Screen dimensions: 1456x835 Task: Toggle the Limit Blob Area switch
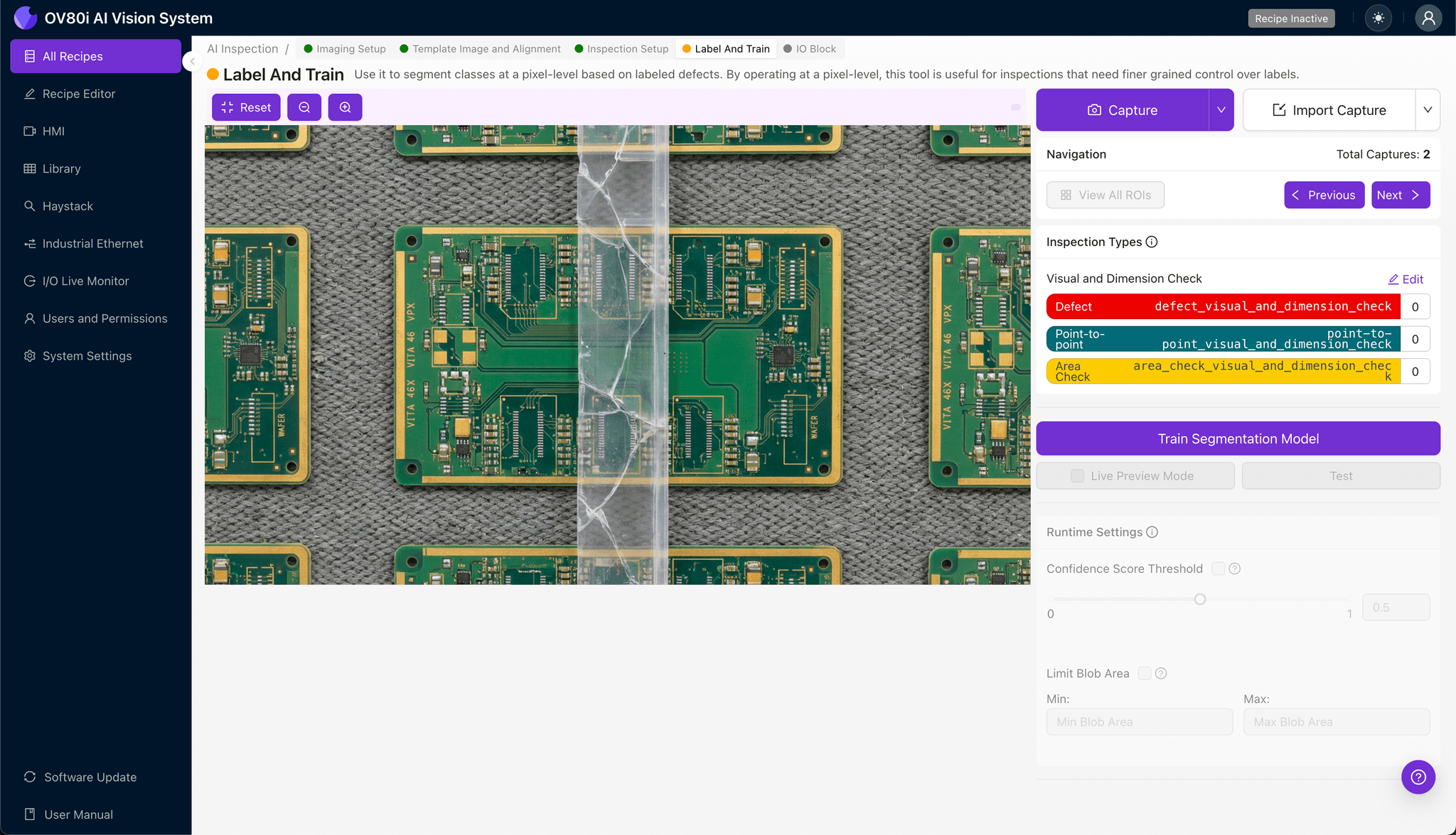1144,673
